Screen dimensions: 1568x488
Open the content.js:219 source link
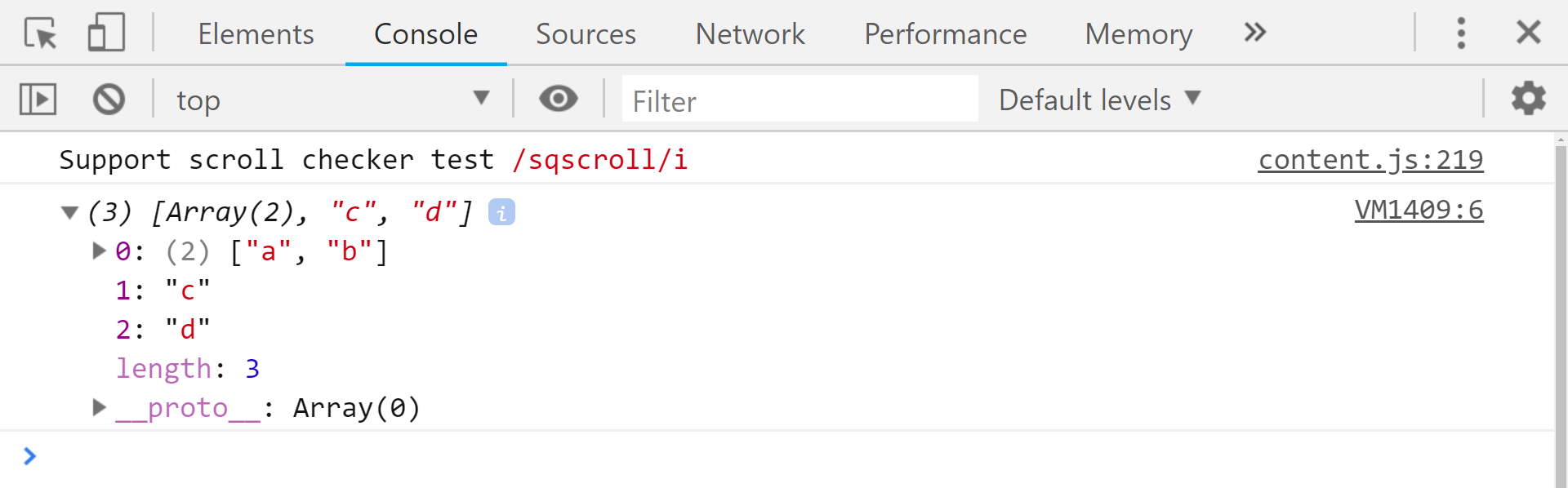point(1370,160)
